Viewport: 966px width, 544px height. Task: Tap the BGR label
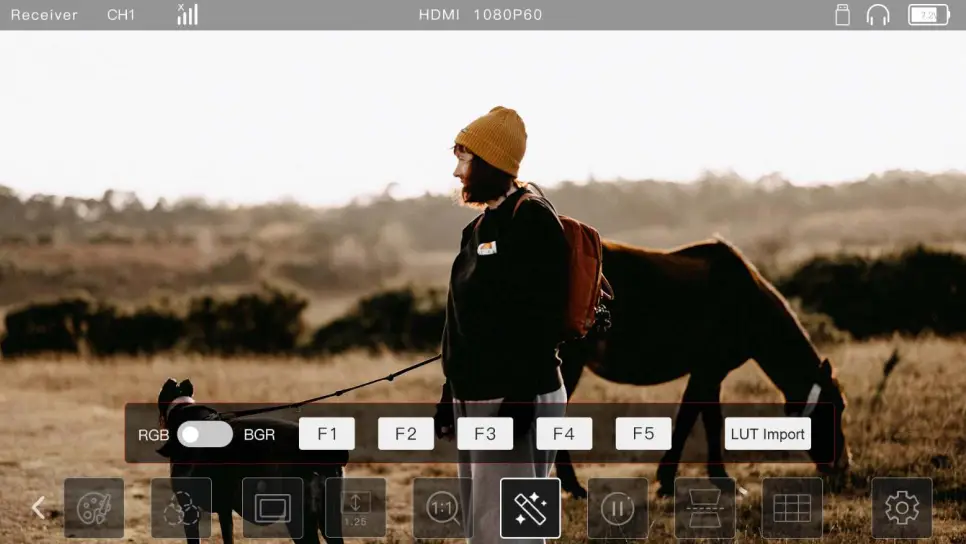[259, 435]
